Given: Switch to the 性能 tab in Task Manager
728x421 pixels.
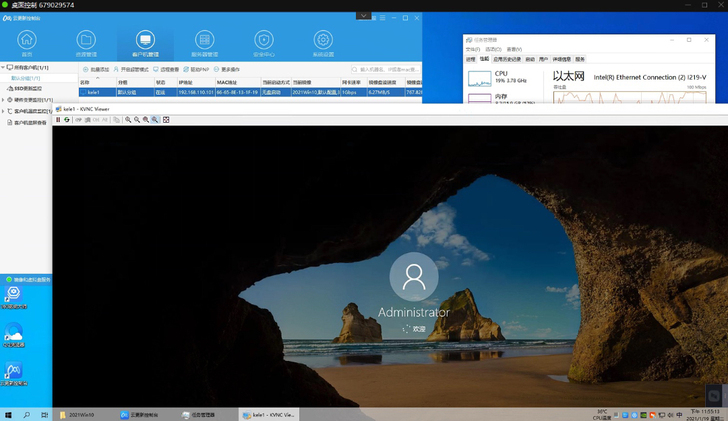Looking at the screenshot, I should click(x=485, y=59).
